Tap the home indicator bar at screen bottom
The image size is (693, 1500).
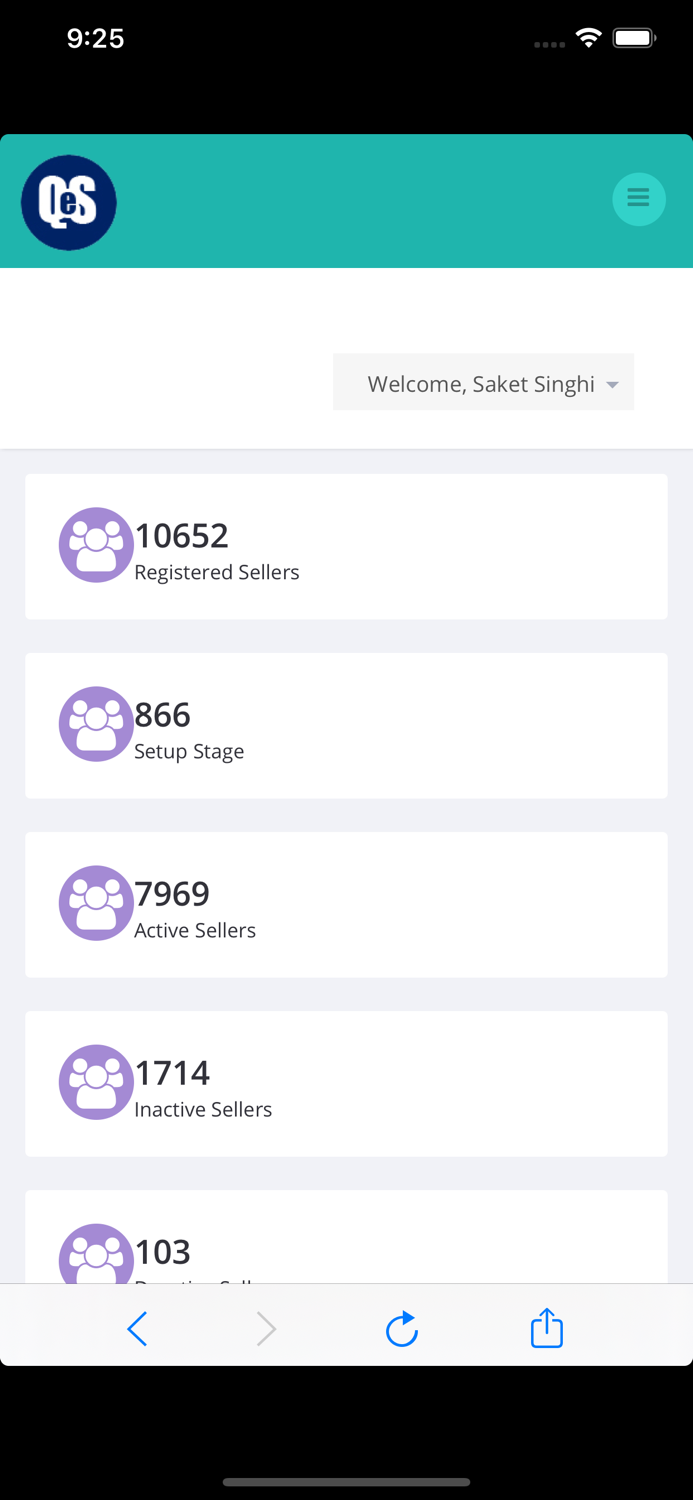pos(346,1482)
